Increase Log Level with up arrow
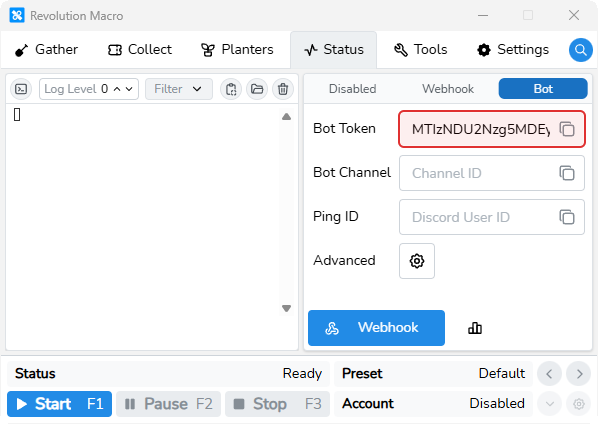Screen dimensions: 598x424 (117, 89)
